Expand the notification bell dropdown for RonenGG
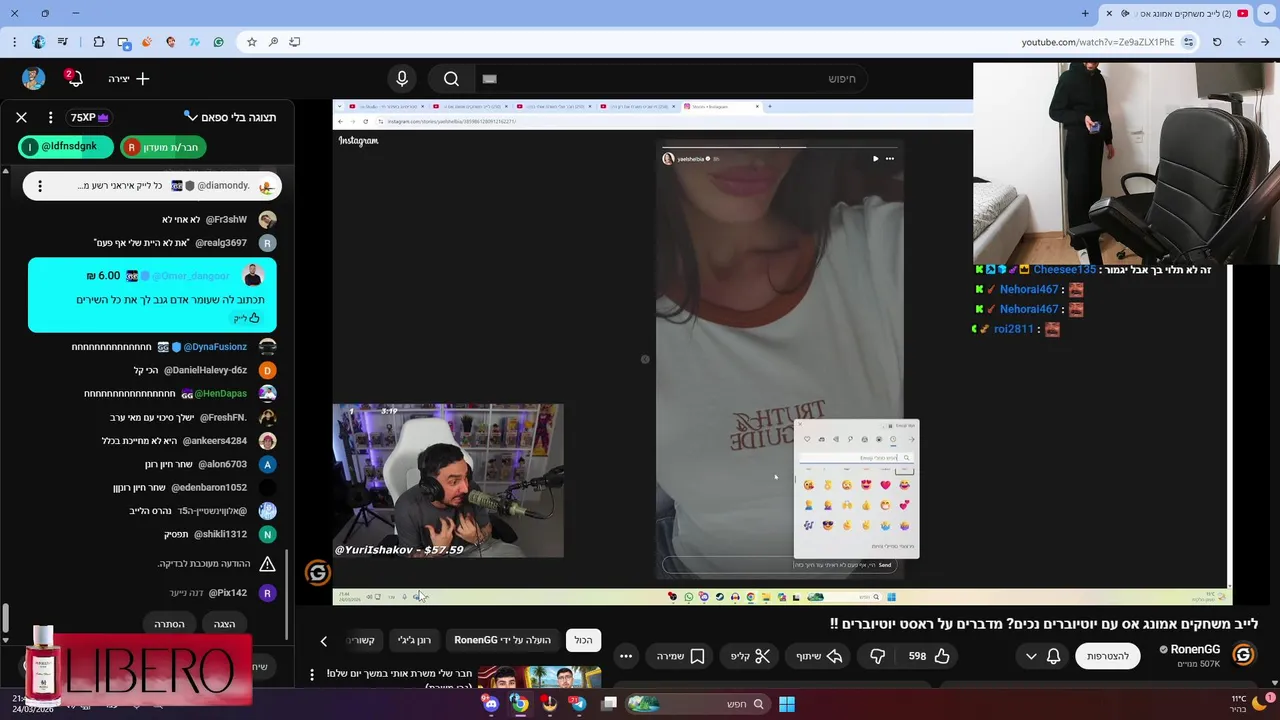This screenshot has width=1280, height=720. 1042,656
